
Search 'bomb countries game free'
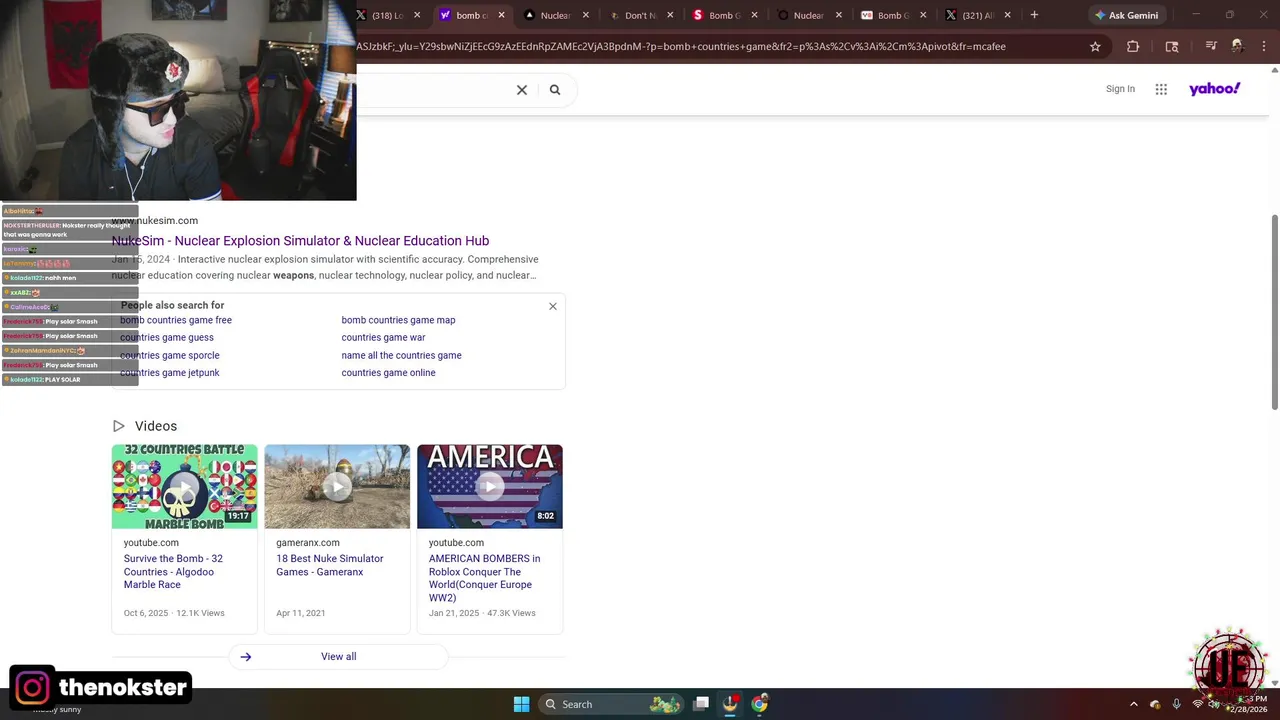click(x=176, y=320)
